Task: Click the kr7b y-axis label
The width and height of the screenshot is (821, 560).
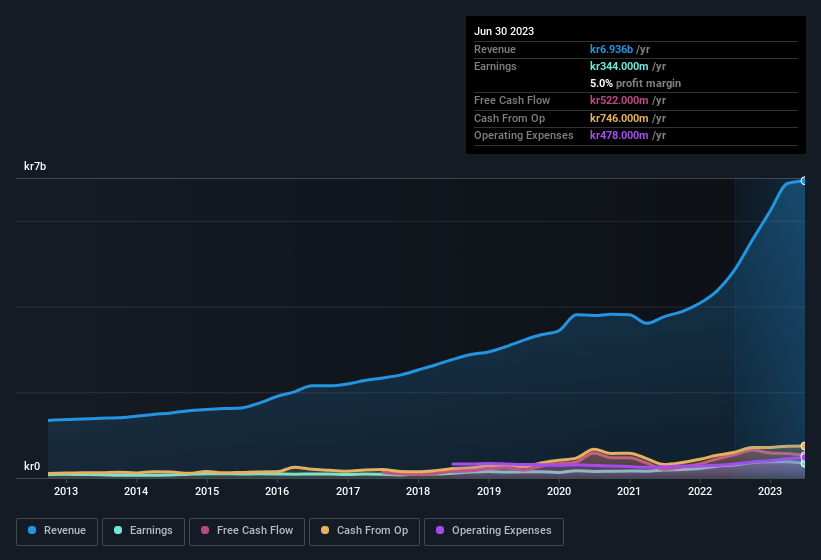Action: click(x=35, y=166)
